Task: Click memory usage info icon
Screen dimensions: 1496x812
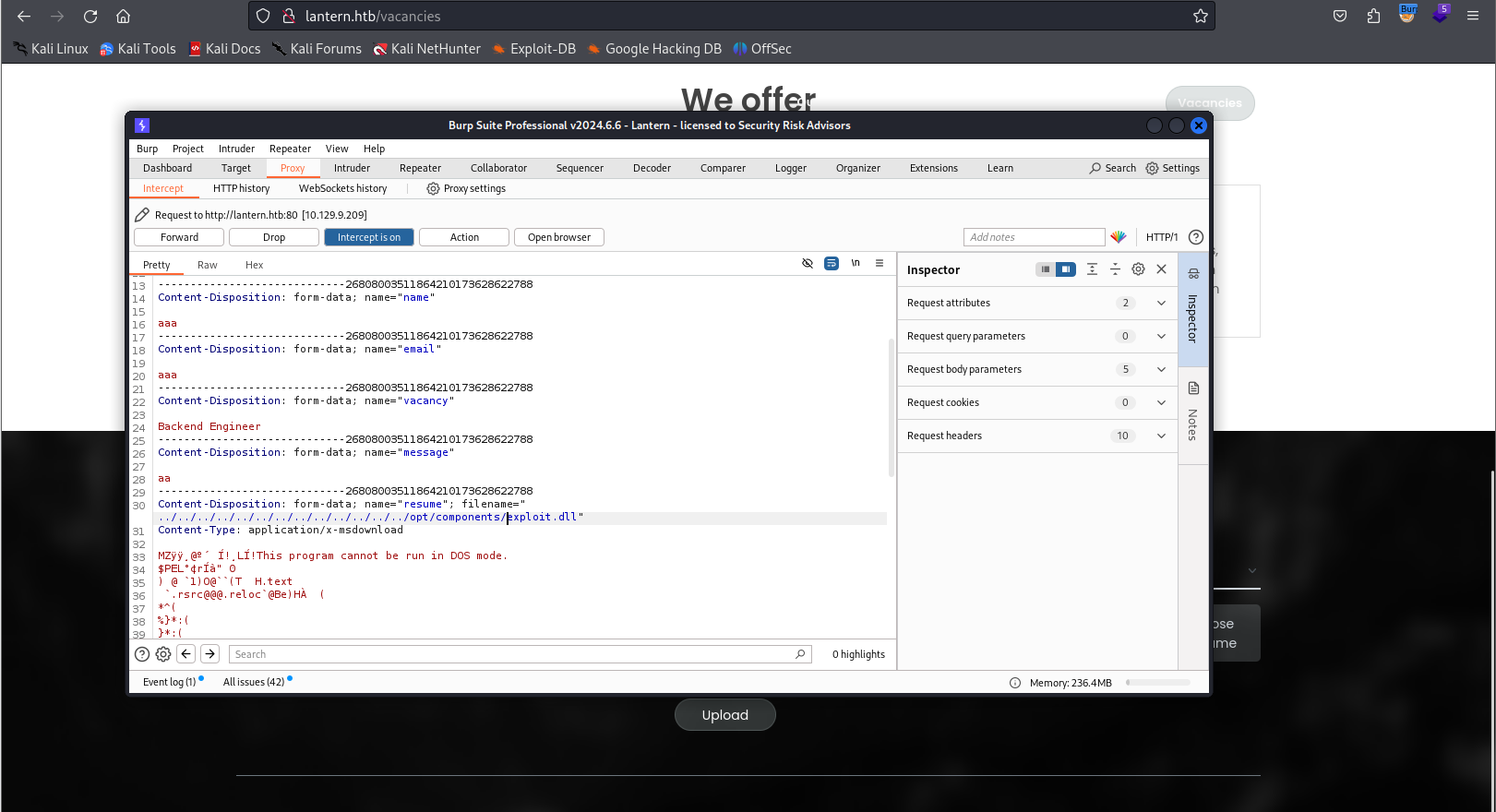Action: coord(1015,683)
